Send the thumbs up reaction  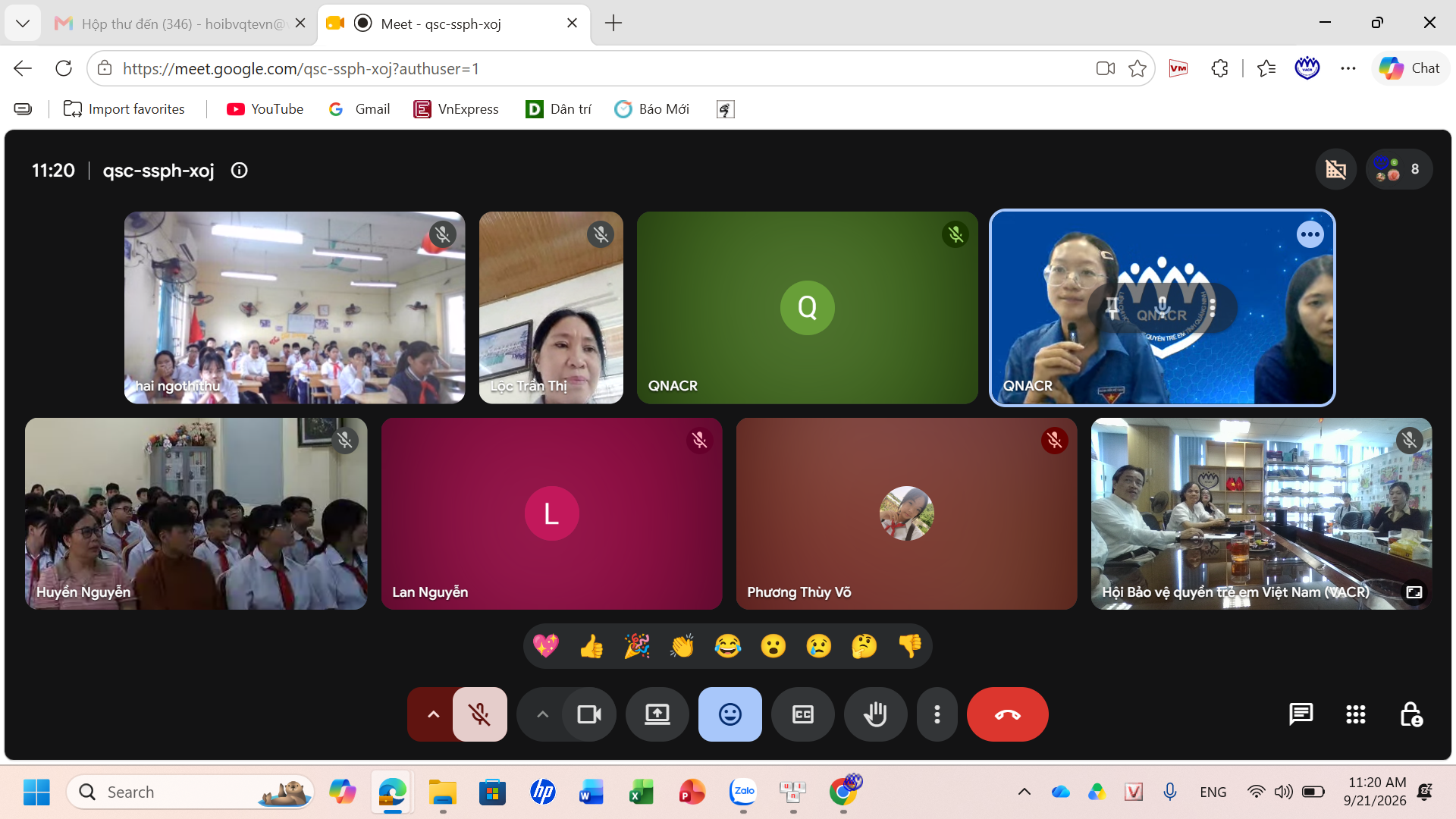pos(591,646)
